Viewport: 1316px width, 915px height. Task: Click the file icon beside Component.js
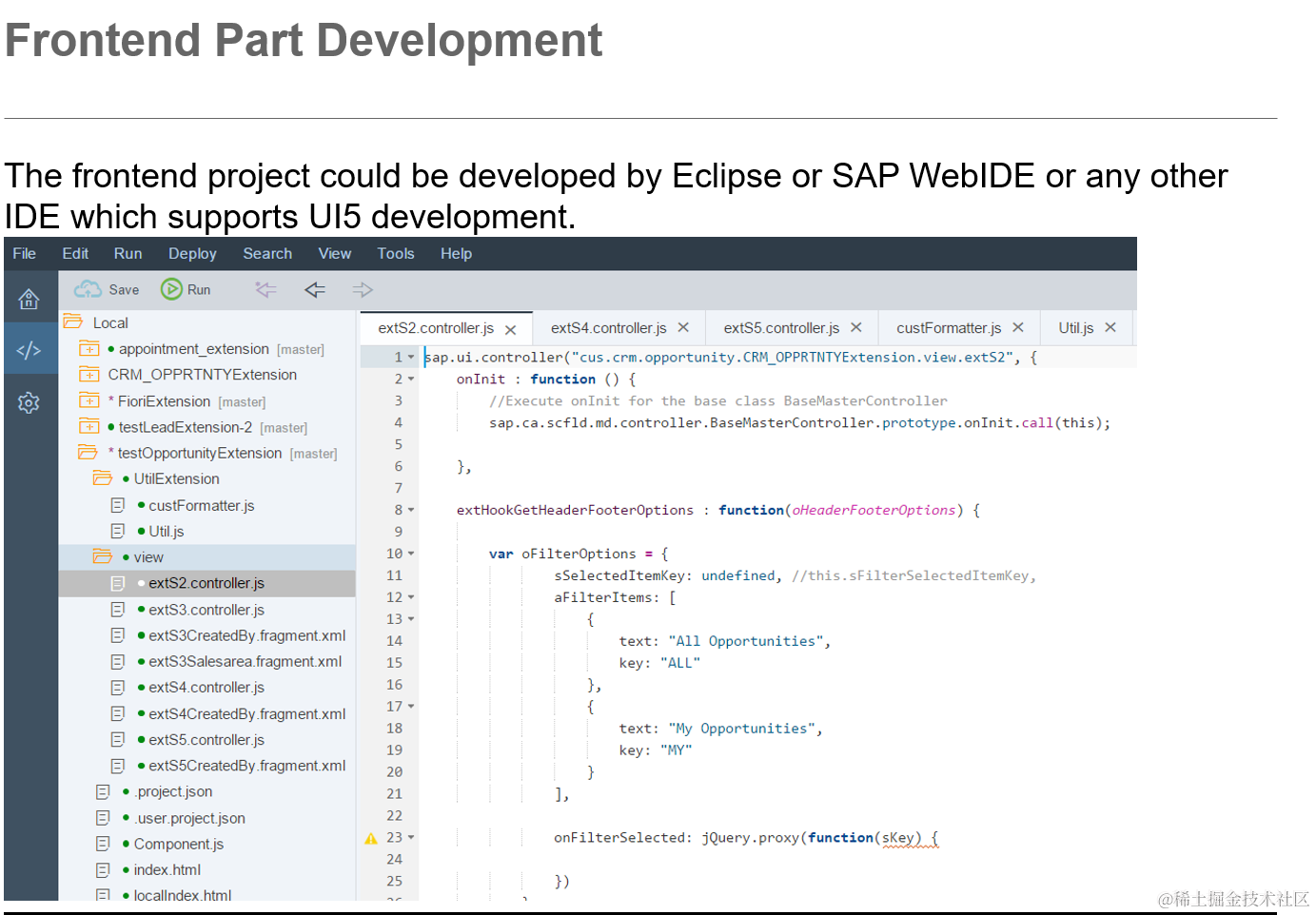point(103,844)
